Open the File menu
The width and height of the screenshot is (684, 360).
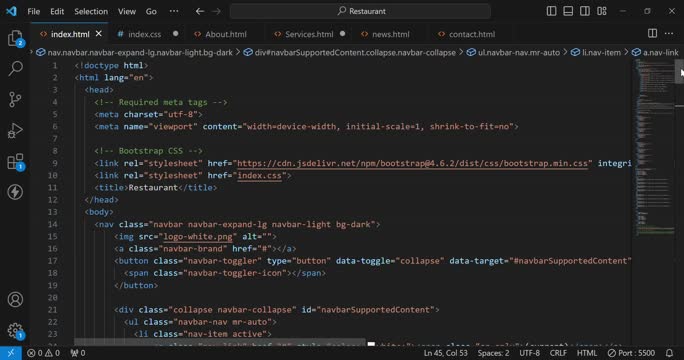pyautogui.click(x=34, y=11)
